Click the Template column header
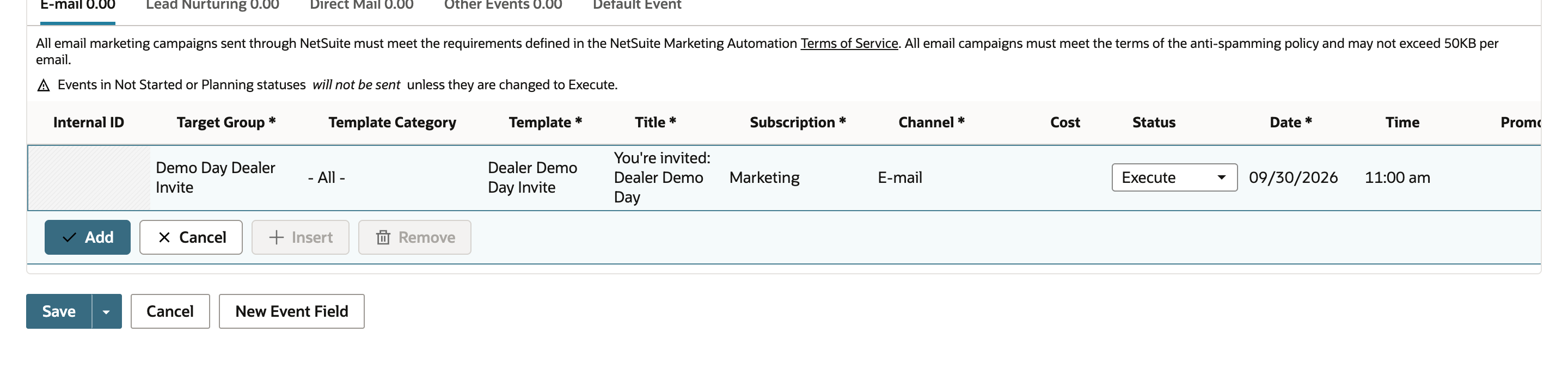Viewport: 1568px width, 381px height. point(546,122)
